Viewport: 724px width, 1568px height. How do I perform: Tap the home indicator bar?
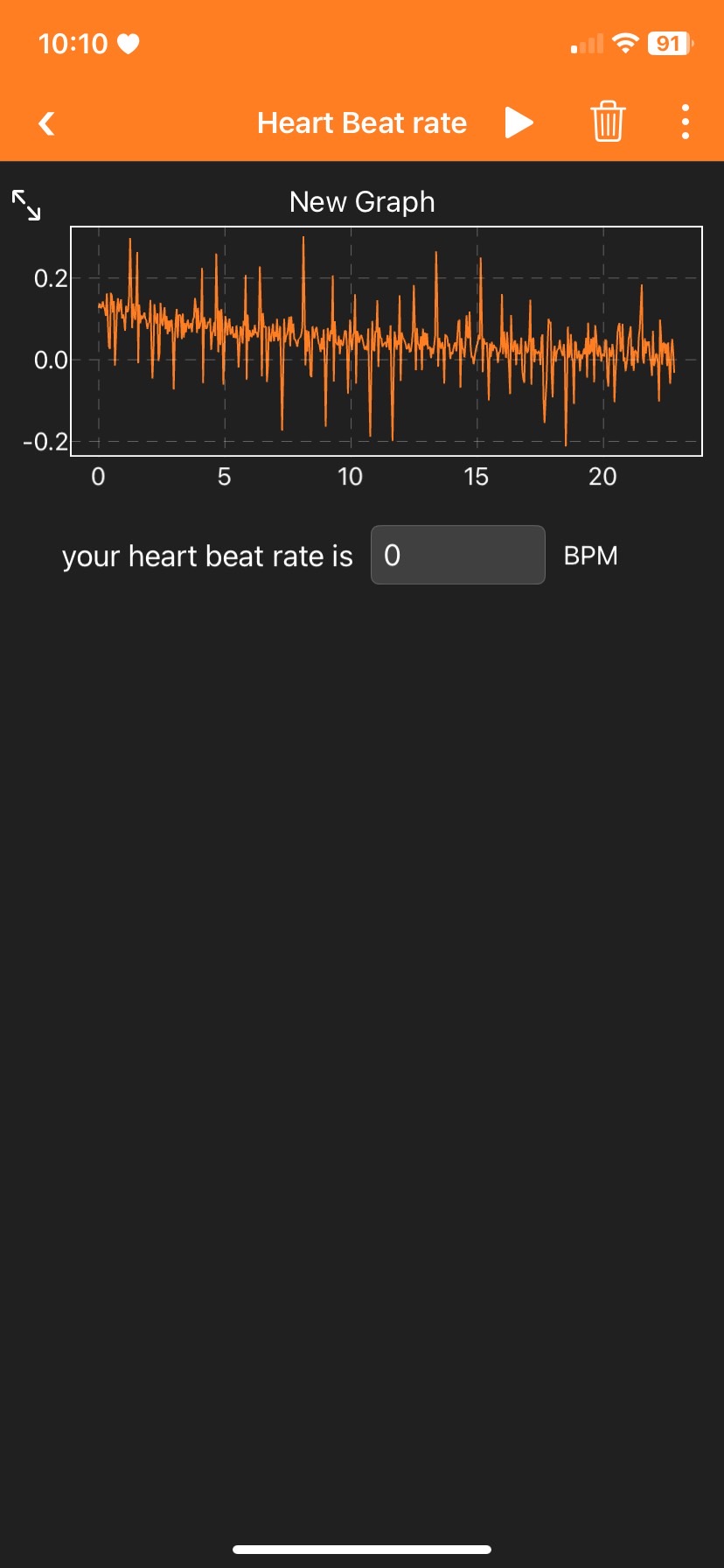(x=362, y=1549)
